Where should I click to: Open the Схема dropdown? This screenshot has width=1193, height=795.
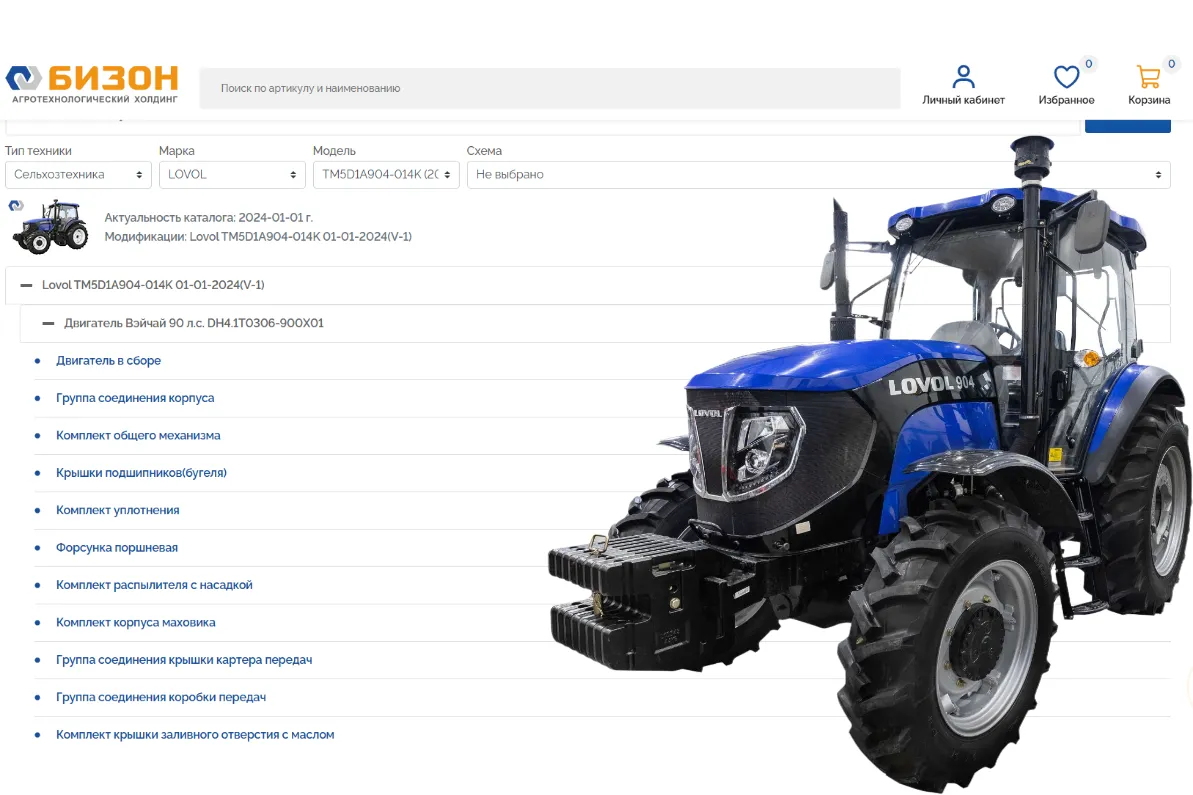817,174
